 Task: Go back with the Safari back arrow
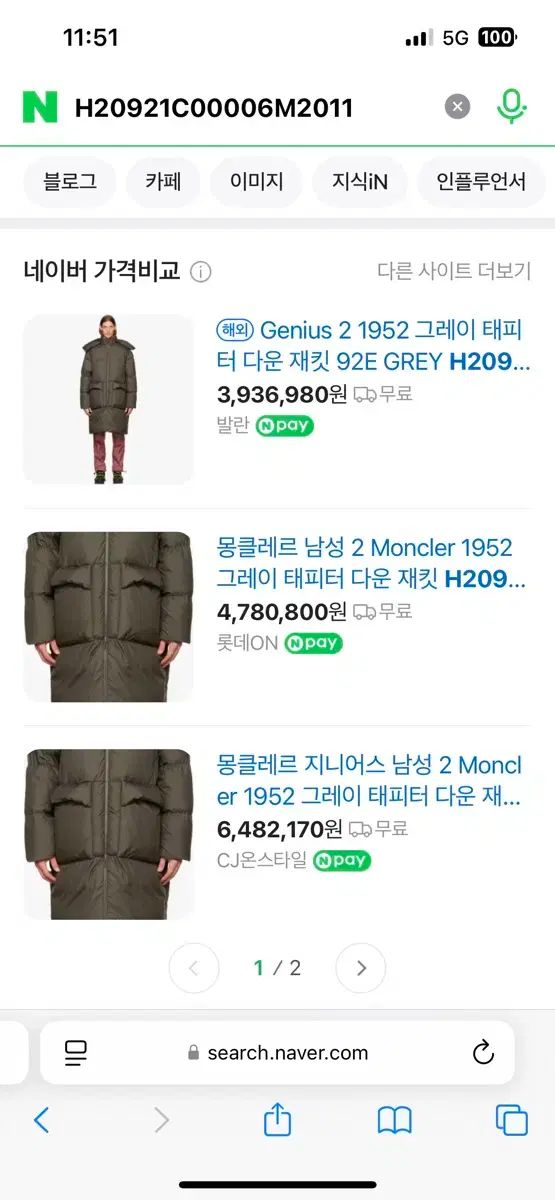(41, 1120)
